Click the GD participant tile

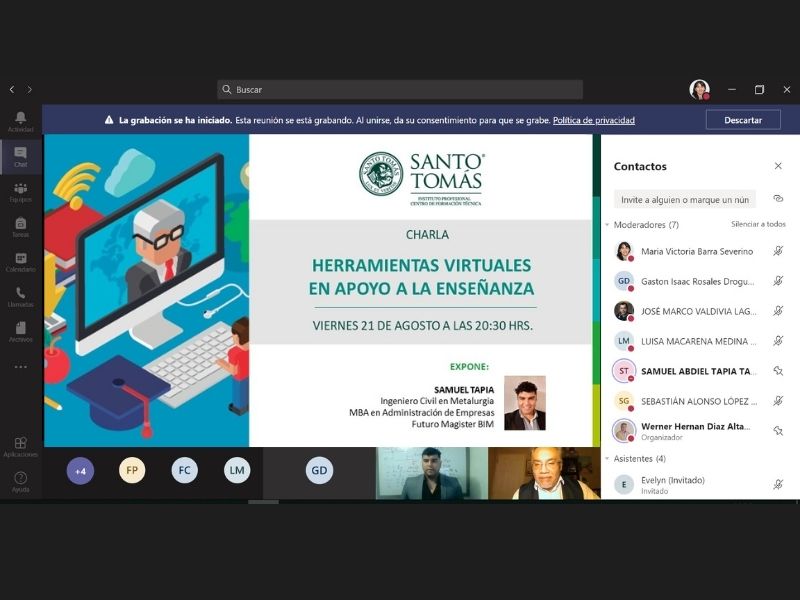coord(319,471)
